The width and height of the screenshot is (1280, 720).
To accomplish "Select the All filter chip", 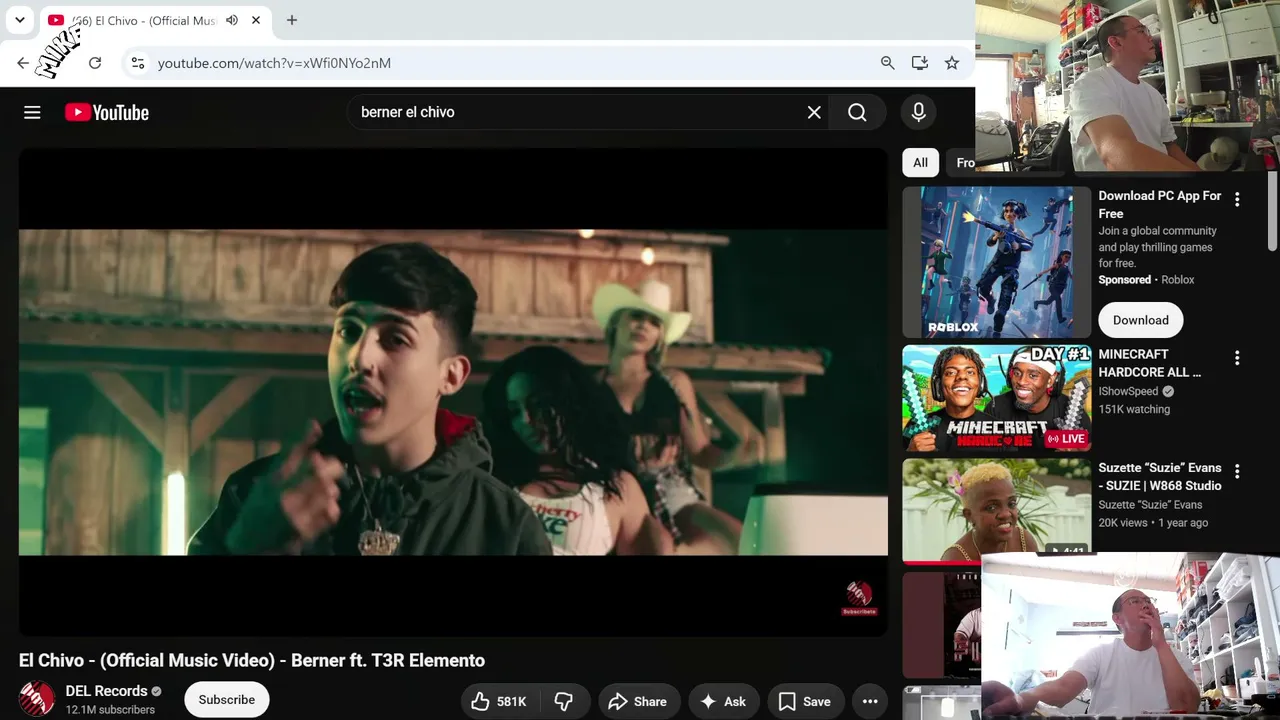I will tap(920, 162).
